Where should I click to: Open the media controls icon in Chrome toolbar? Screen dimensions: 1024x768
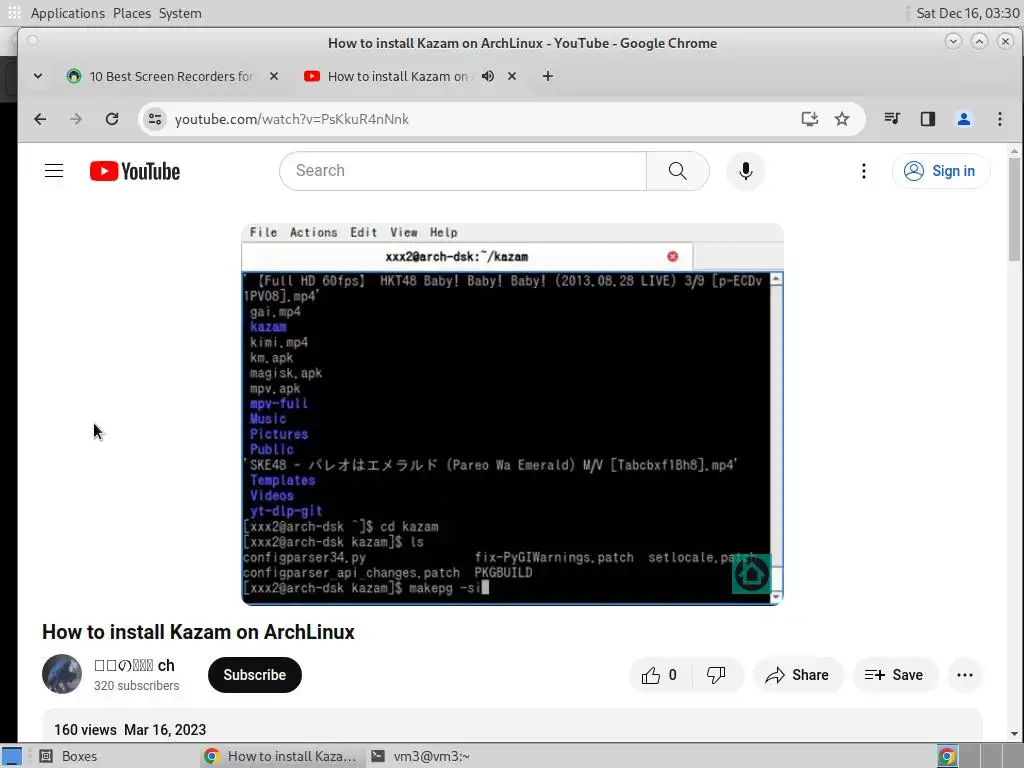click(892, 119)
